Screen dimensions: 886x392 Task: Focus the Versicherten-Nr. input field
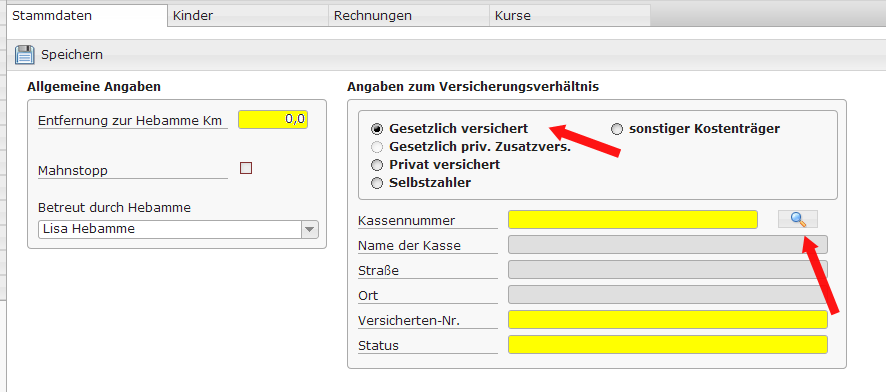click(x=668, y=320)
